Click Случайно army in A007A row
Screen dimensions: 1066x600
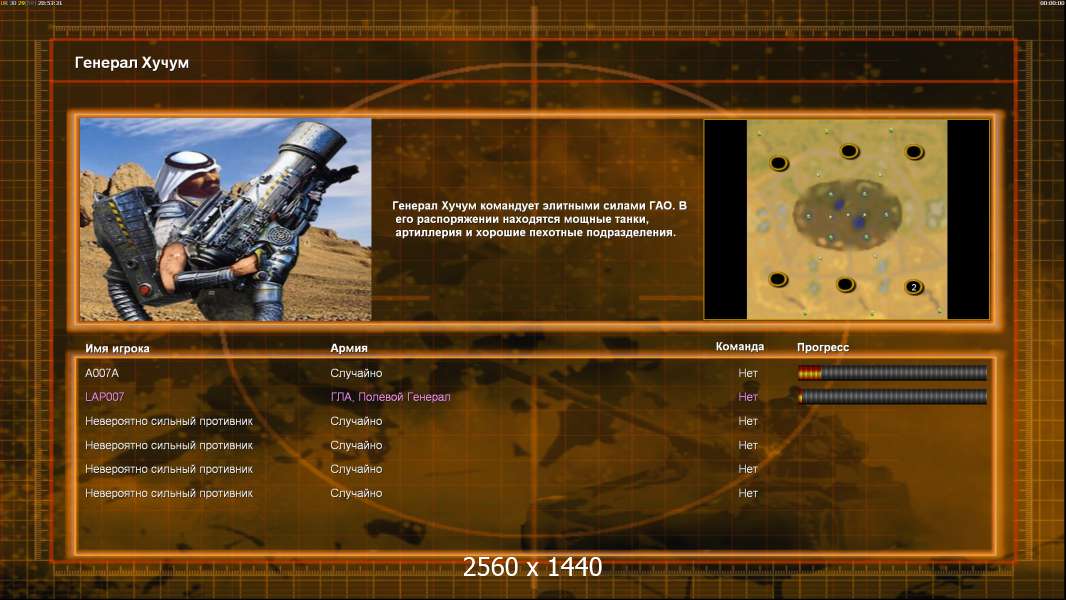(356, 373)
